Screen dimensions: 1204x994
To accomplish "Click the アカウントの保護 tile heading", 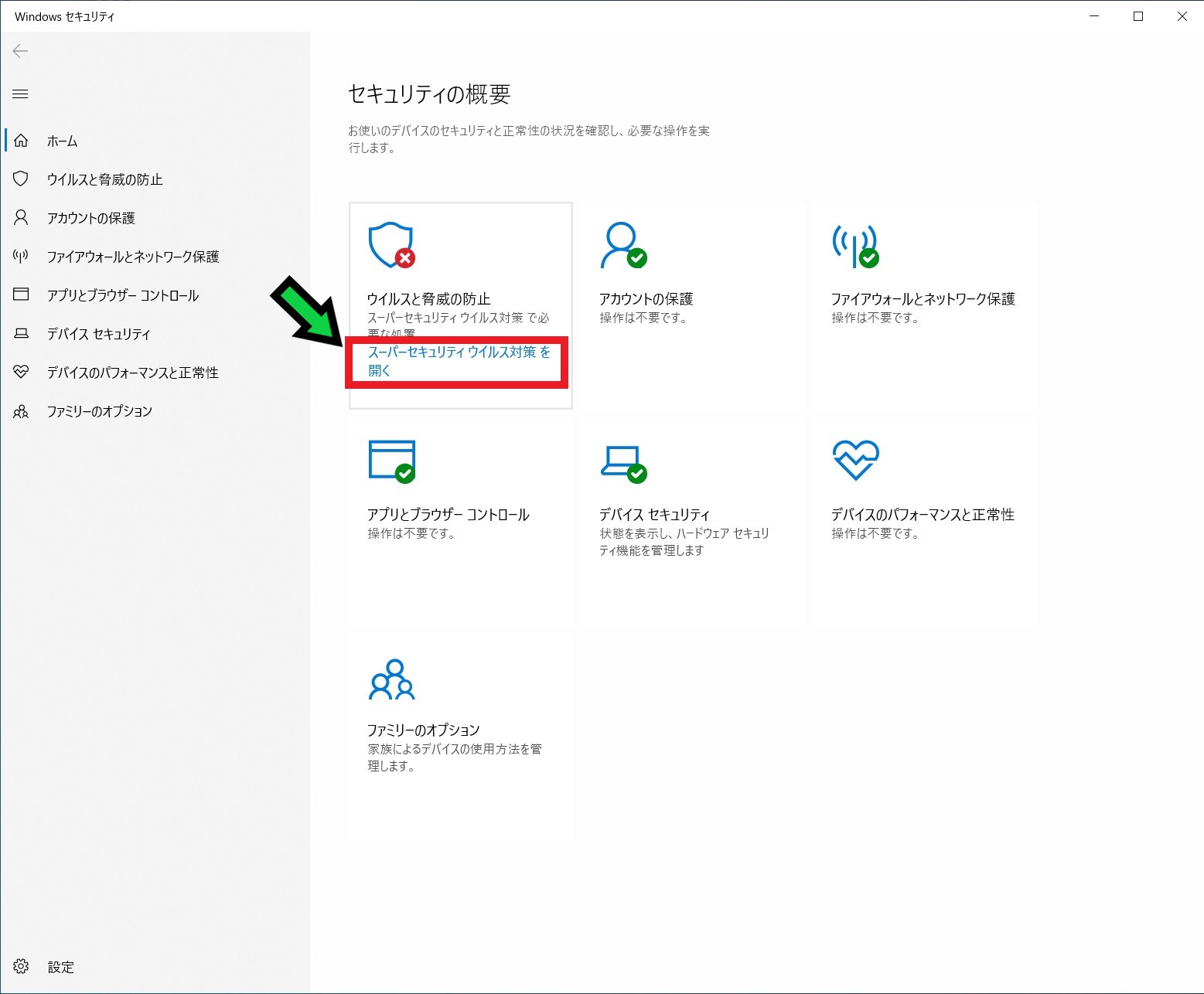I will coord(646,299).
